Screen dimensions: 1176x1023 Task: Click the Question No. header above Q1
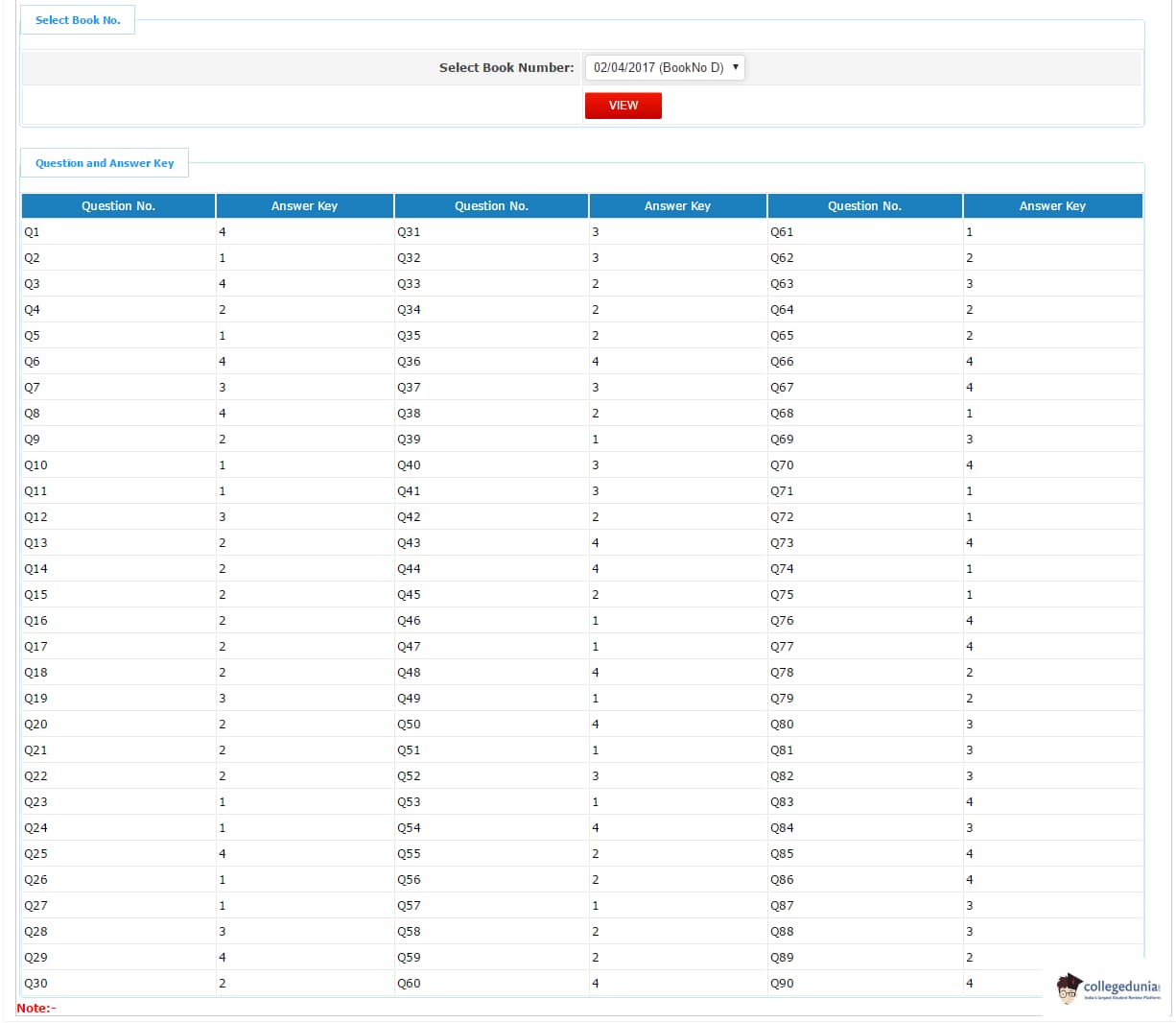pyautogui.click(x=118, y=206)
